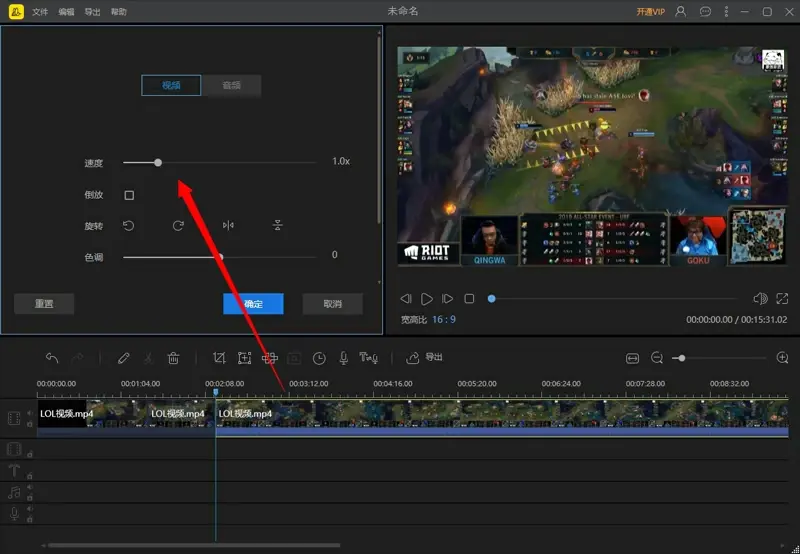Open the 文件 menu
Image resolution: width=800 pixels, height=554 pixels.
tap(40, 12)
